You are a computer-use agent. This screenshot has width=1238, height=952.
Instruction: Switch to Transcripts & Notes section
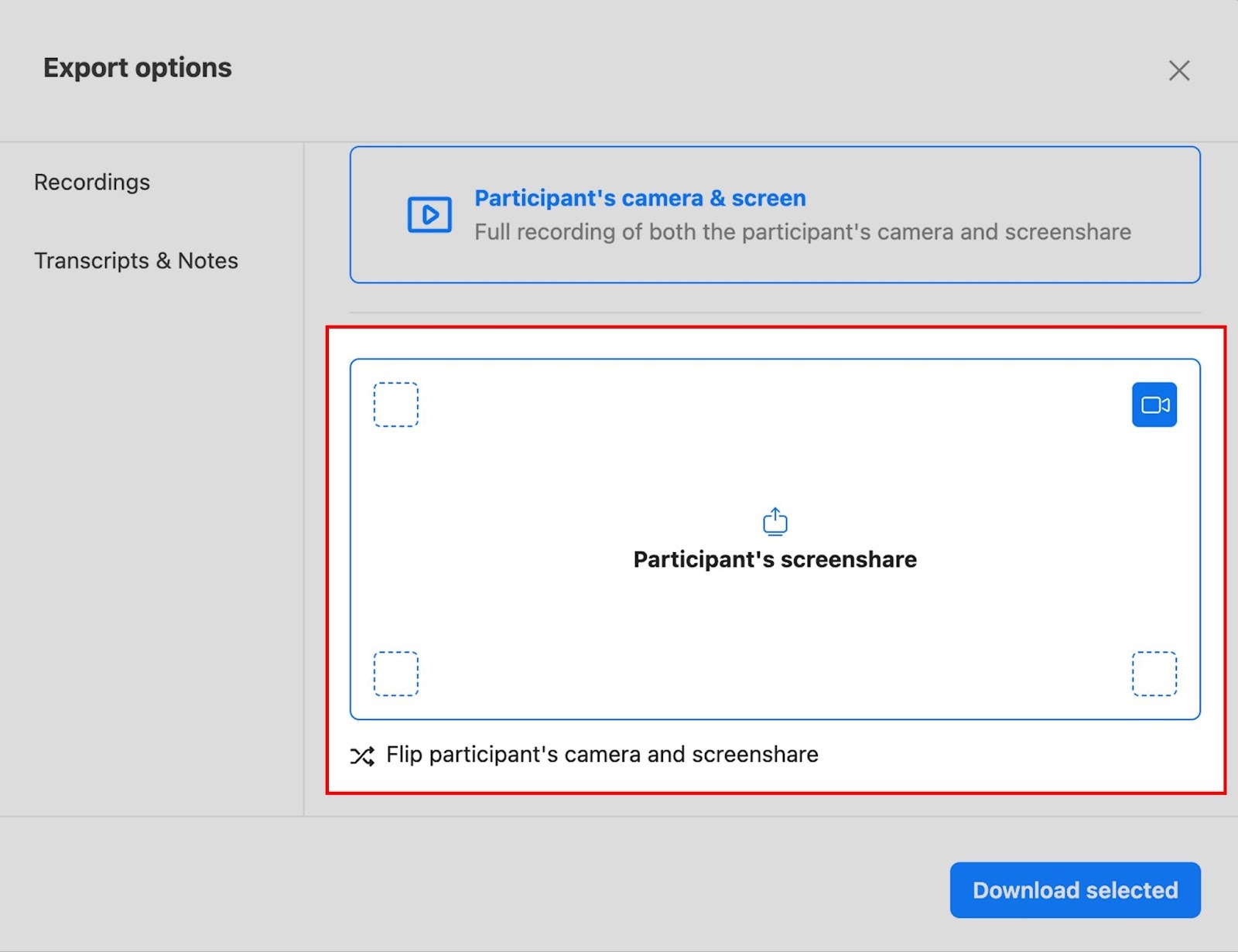(136, 261)
